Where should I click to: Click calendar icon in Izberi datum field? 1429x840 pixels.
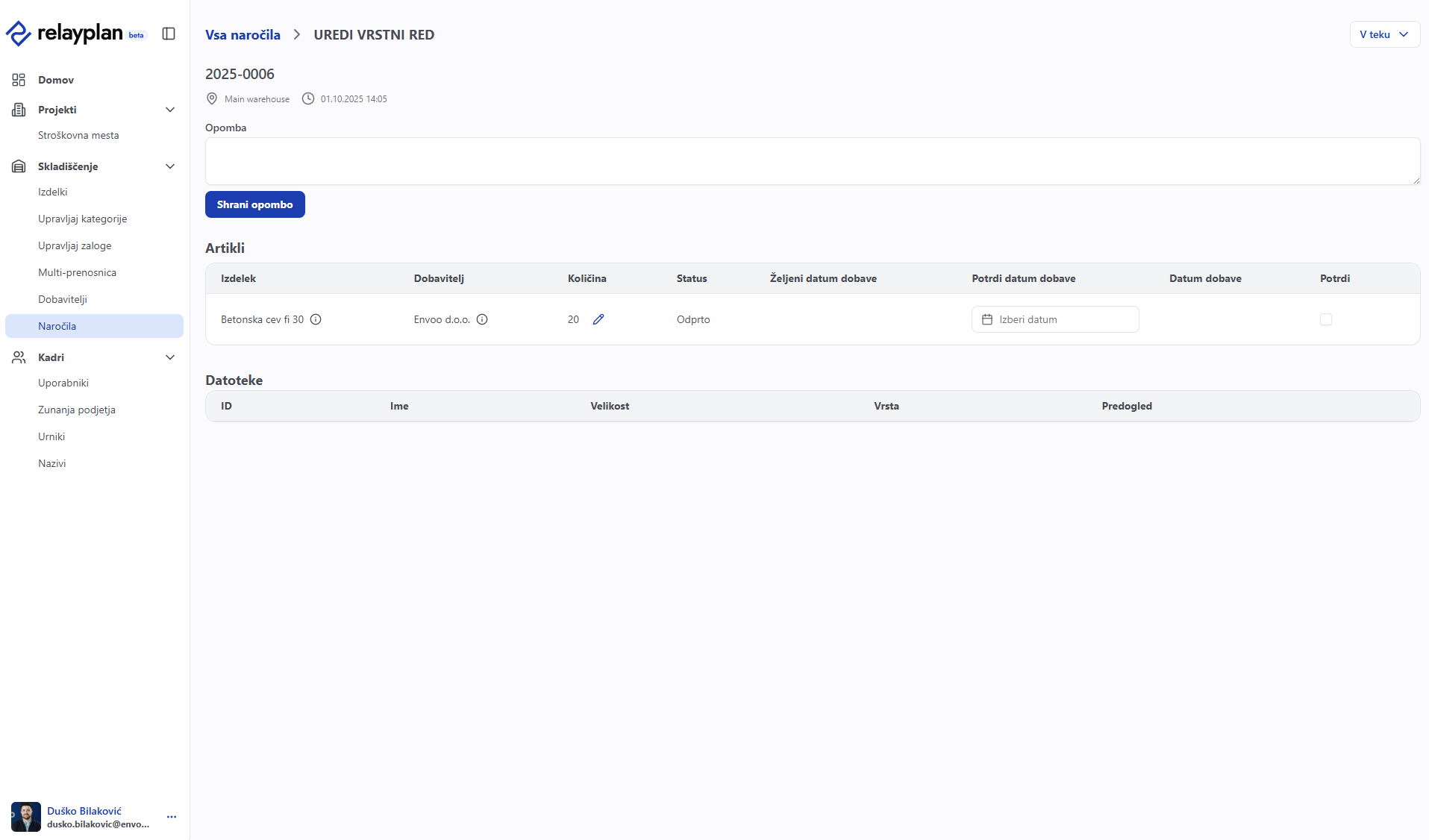coord(987,319)
